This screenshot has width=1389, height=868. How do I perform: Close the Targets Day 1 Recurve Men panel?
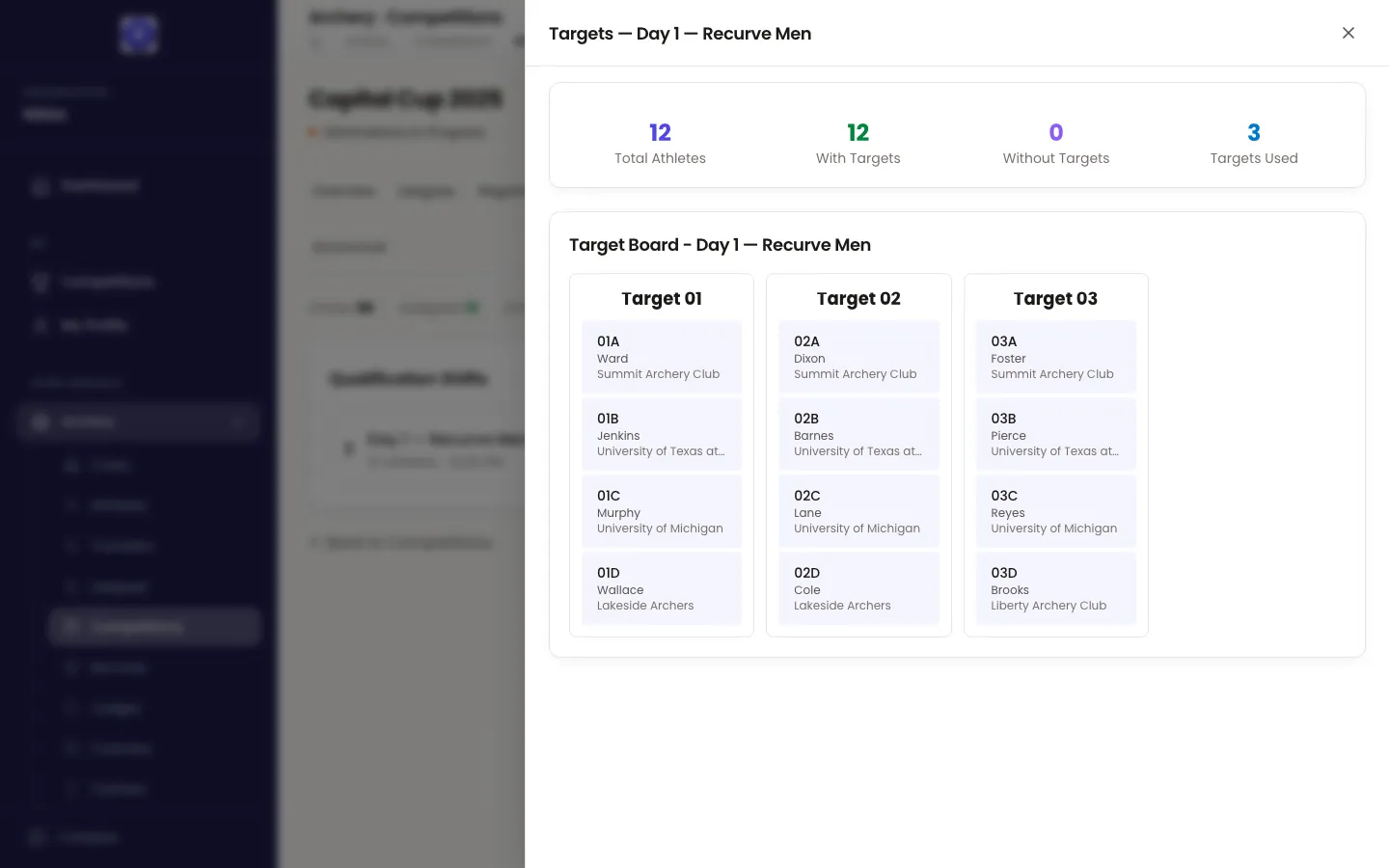1348,33
